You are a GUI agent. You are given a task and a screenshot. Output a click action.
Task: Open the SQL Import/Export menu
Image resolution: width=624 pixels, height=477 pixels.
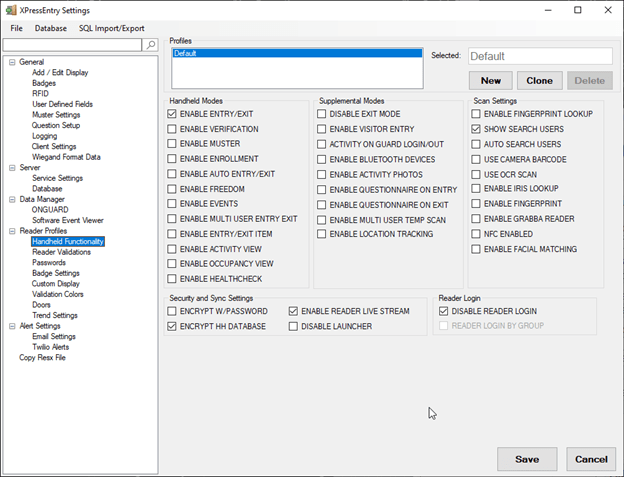coord(118,28)
